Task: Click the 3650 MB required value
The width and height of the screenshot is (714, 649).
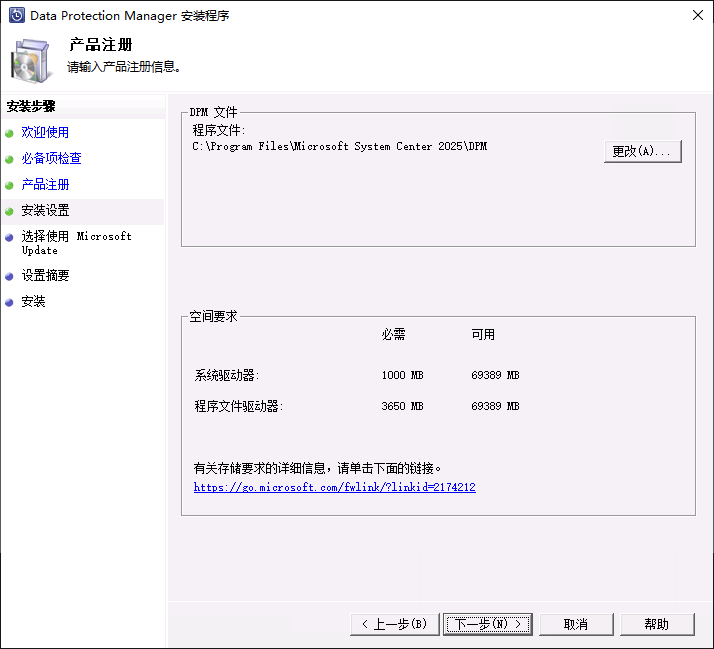Action: click(403, 406)
